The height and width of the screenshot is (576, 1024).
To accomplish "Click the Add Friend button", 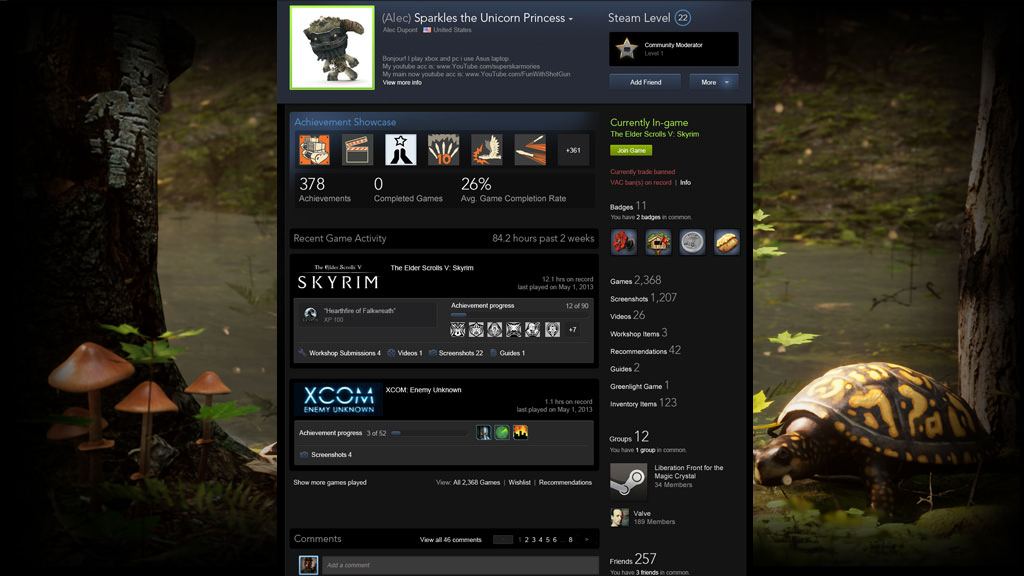I will pos(645,82).
